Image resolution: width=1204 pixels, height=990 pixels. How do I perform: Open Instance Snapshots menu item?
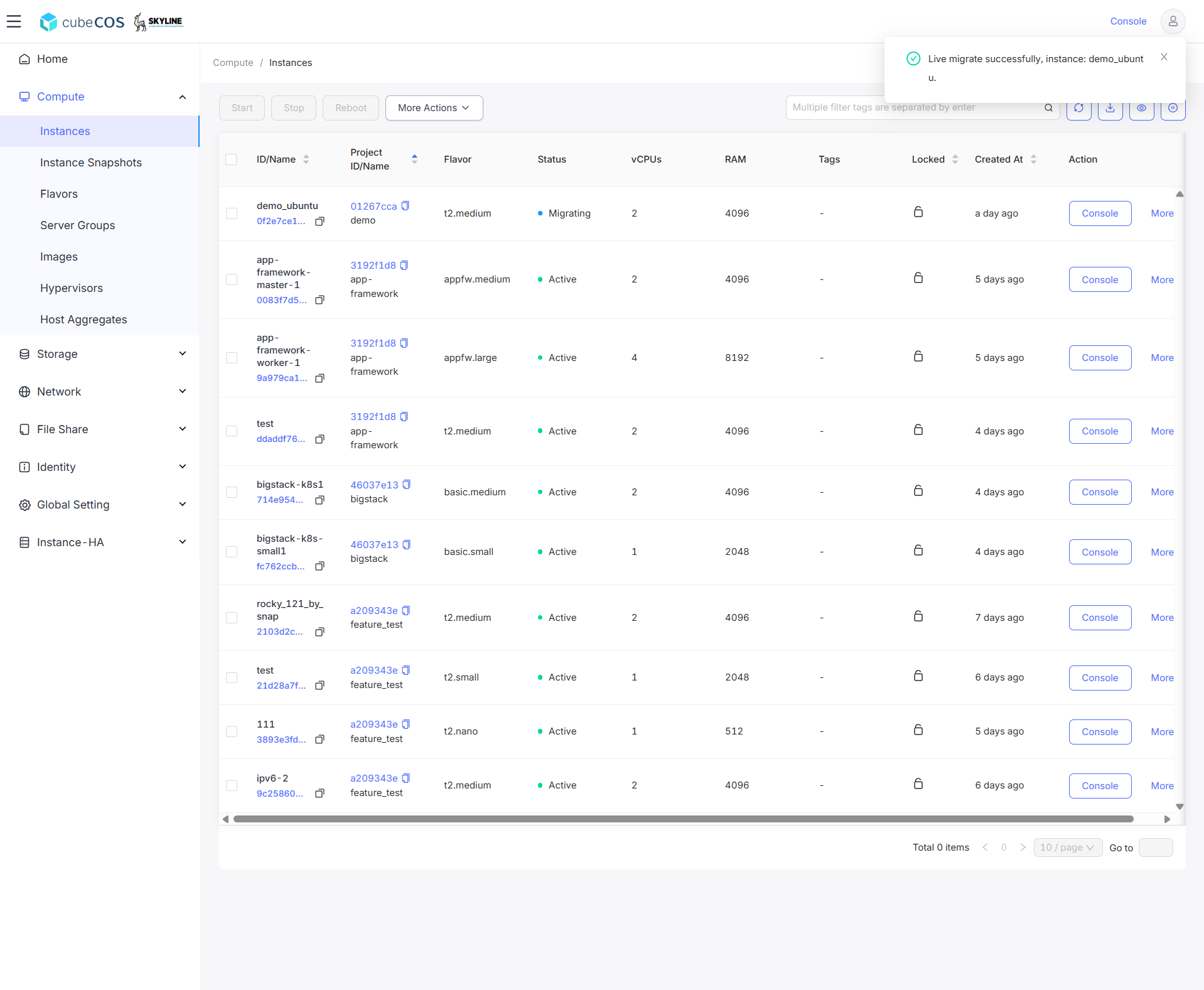pyautogui.click(x=91, y=163)
